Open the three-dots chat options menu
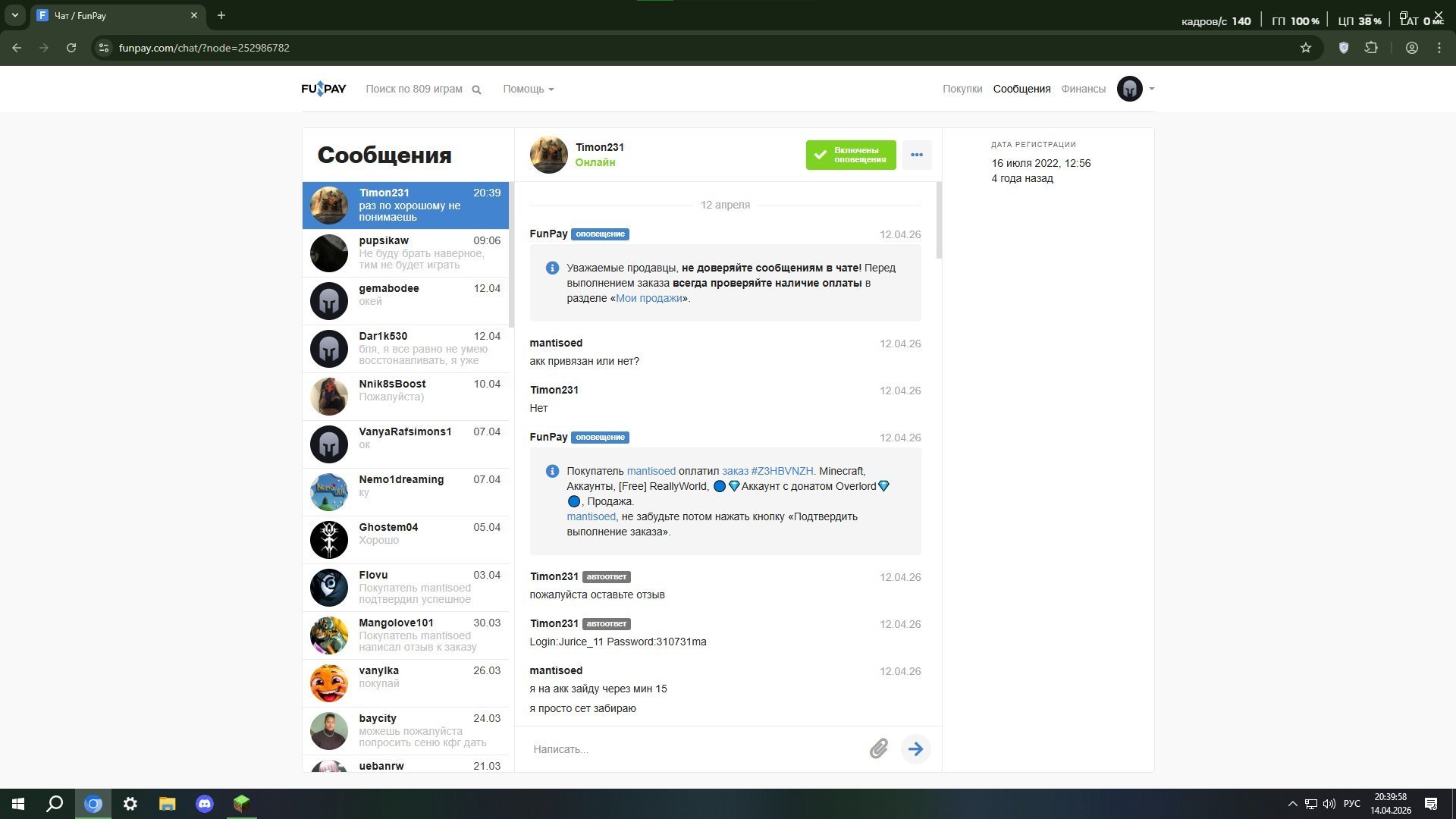The width and height of the screenshot is (1456, 819). tap(917, 155)
